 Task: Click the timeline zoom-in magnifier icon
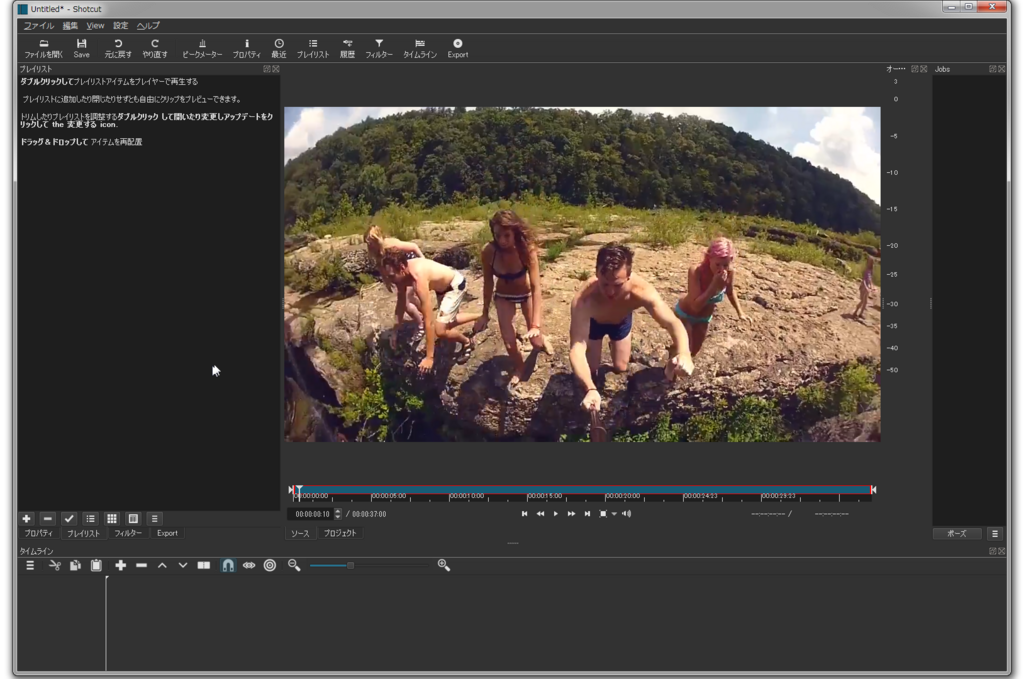click(x=444, y=565)
